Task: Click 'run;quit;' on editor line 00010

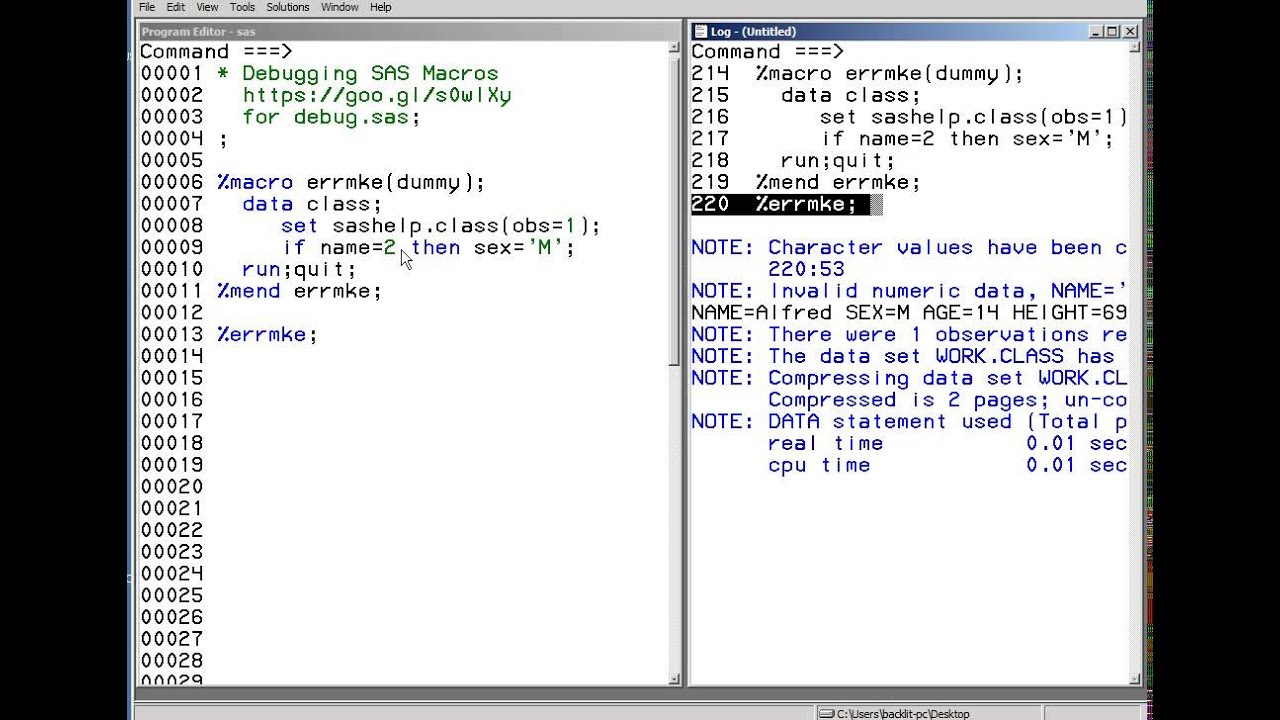Action: pyautogui.click(x=299, y=270)
